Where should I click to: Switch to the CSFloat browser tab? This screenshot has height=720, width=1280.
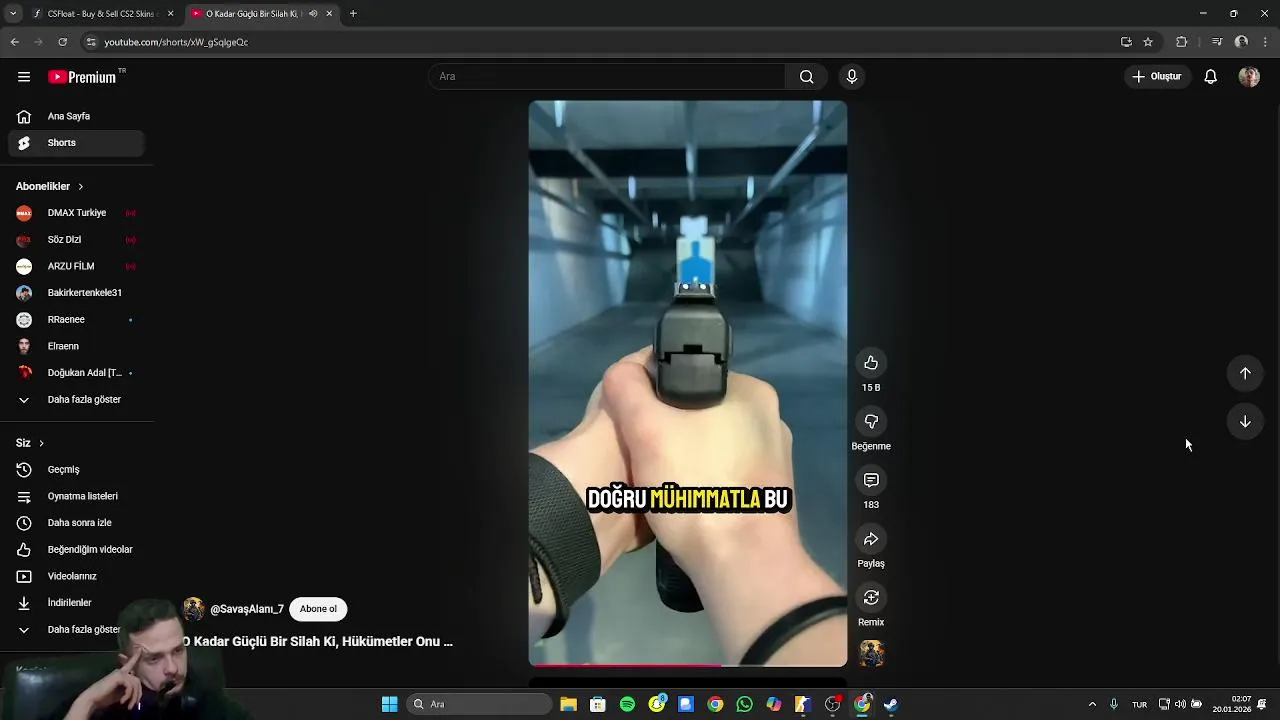click(102, 14)
